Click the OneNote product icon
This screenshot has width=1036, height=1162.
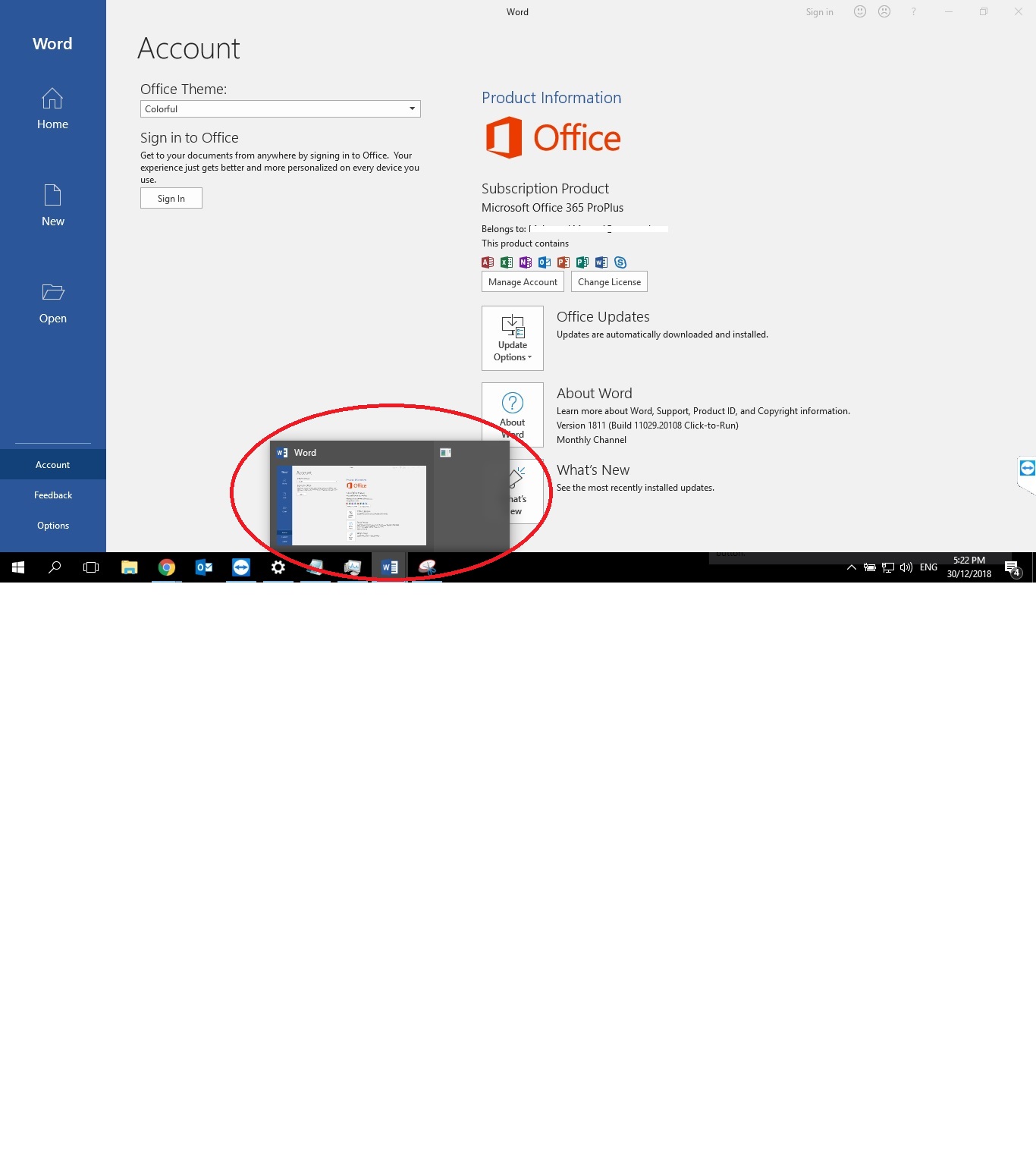pos(526,262)
